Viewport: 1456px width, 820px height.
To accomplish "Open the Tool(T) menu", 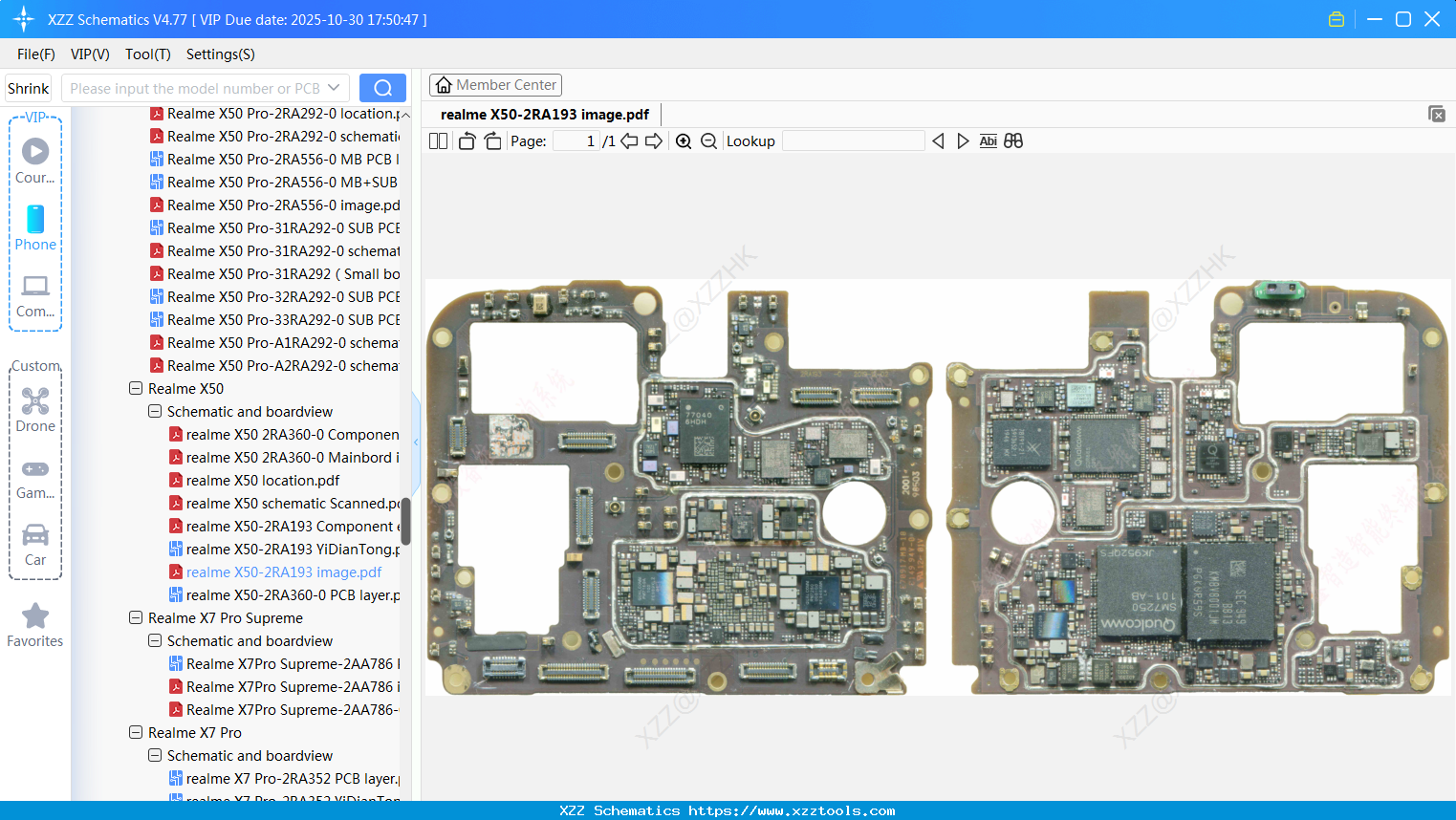I will pos(147,54).
